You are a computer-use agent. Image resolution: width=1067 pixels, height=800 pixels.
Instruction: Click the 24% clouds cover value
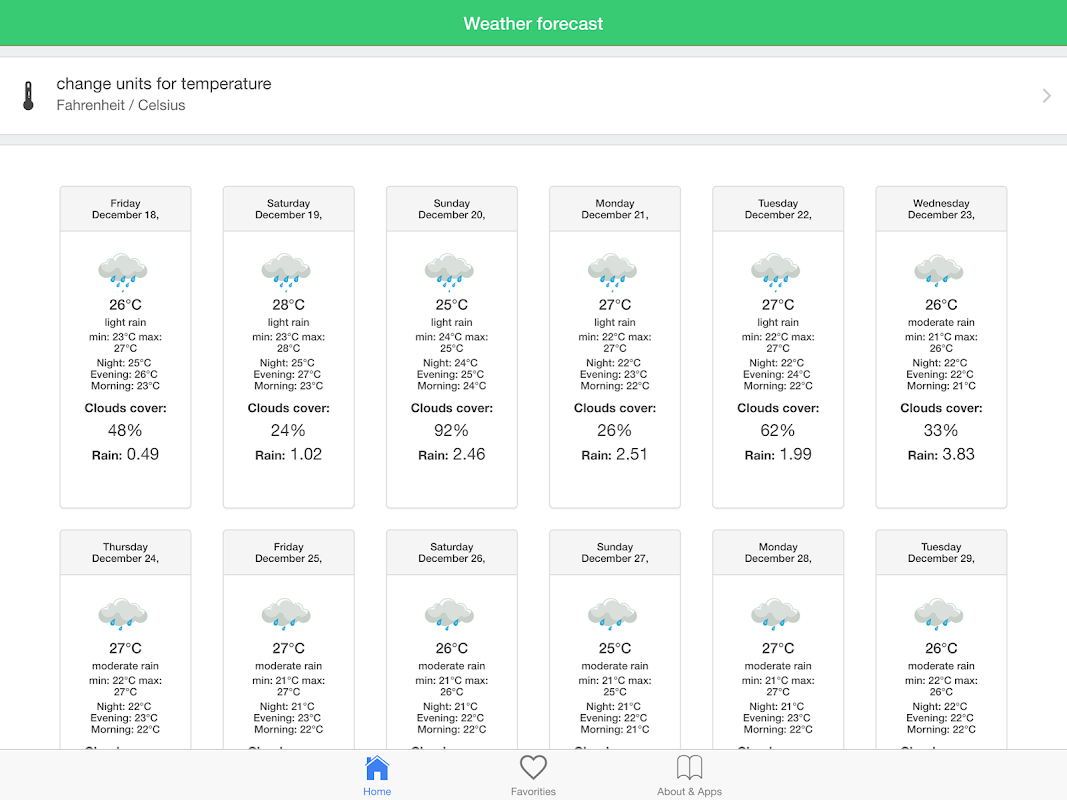tap(289, 431)
